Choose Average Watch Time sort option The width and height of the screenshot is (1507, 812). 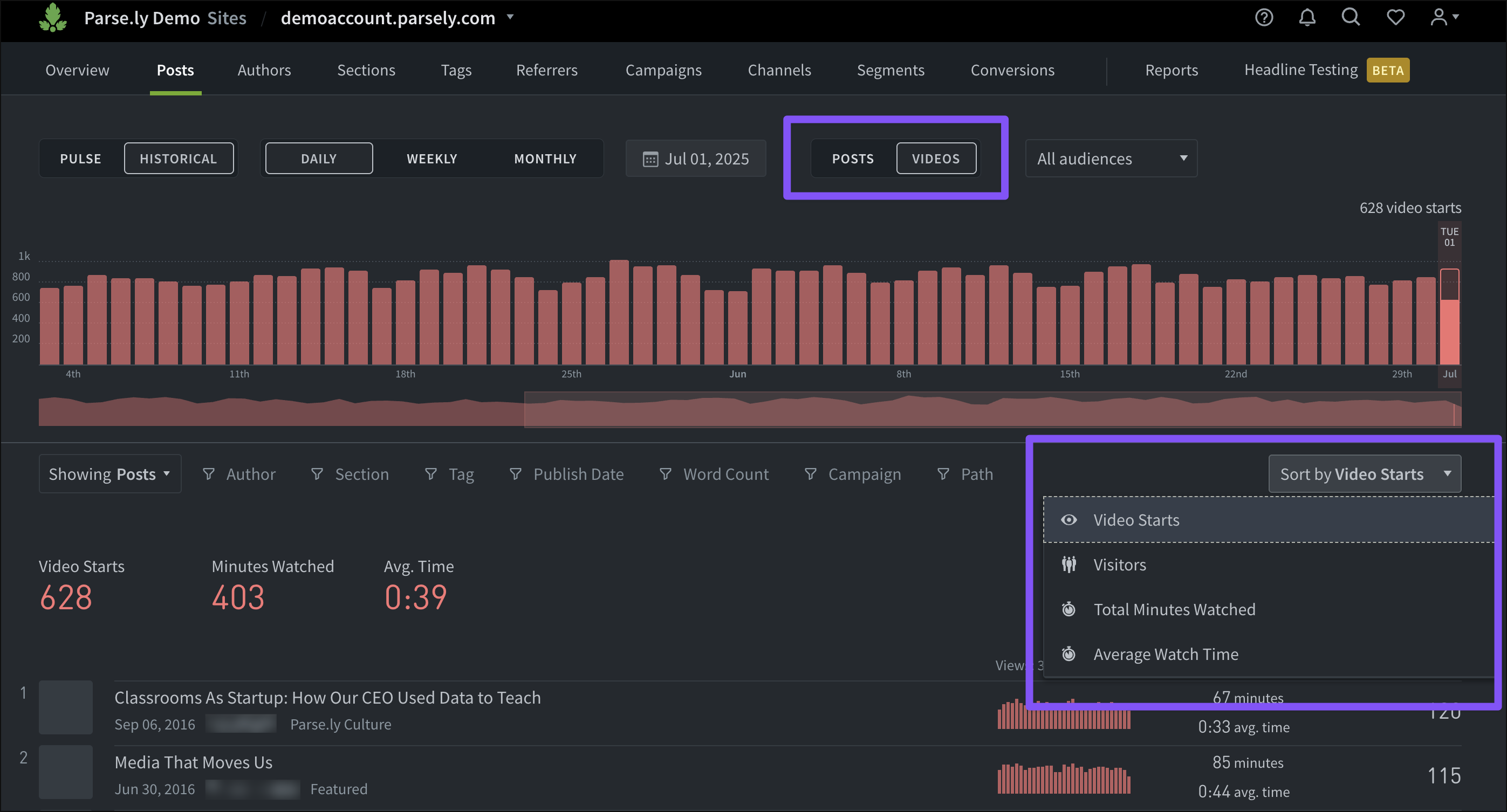[1269, 654]
